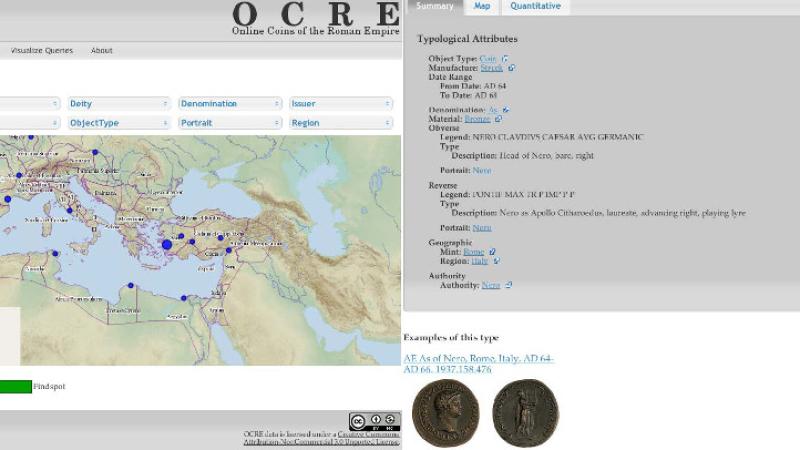Open the Visualize Queries menu item
This screenshot has width=800, height=450.
tap(42, 51)
